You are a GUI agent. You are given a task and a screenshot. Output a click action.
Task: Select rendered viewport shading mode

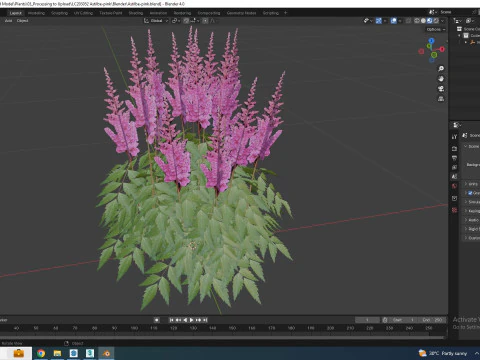[x=436, y=21]
